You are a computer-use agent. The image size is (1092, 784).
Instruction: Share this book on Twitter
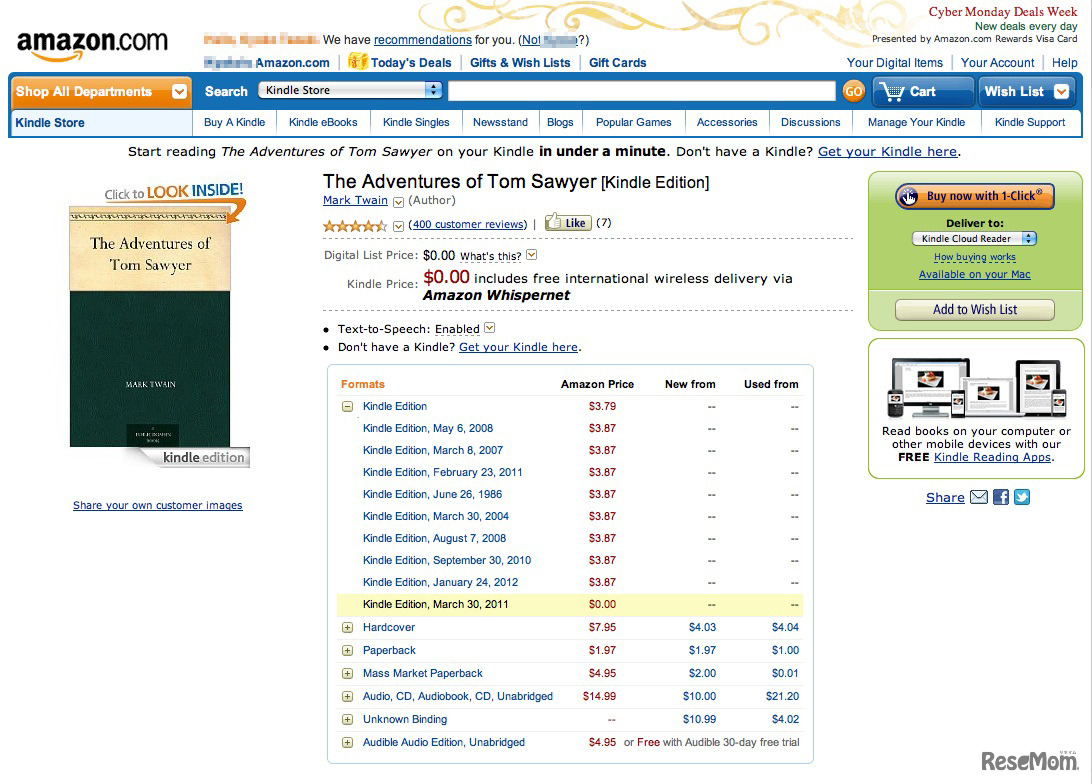(1022, 497)
